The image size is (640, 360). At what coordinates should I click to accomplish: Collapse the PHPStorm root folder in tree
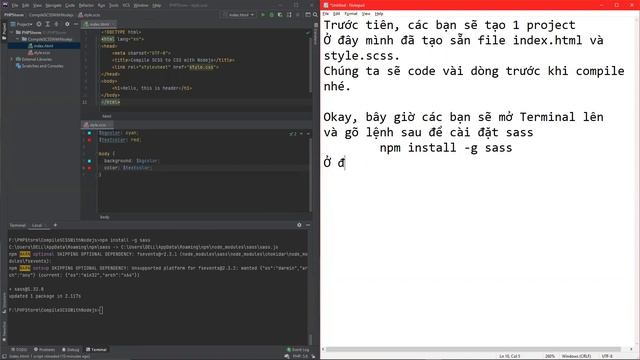[12, 32]
